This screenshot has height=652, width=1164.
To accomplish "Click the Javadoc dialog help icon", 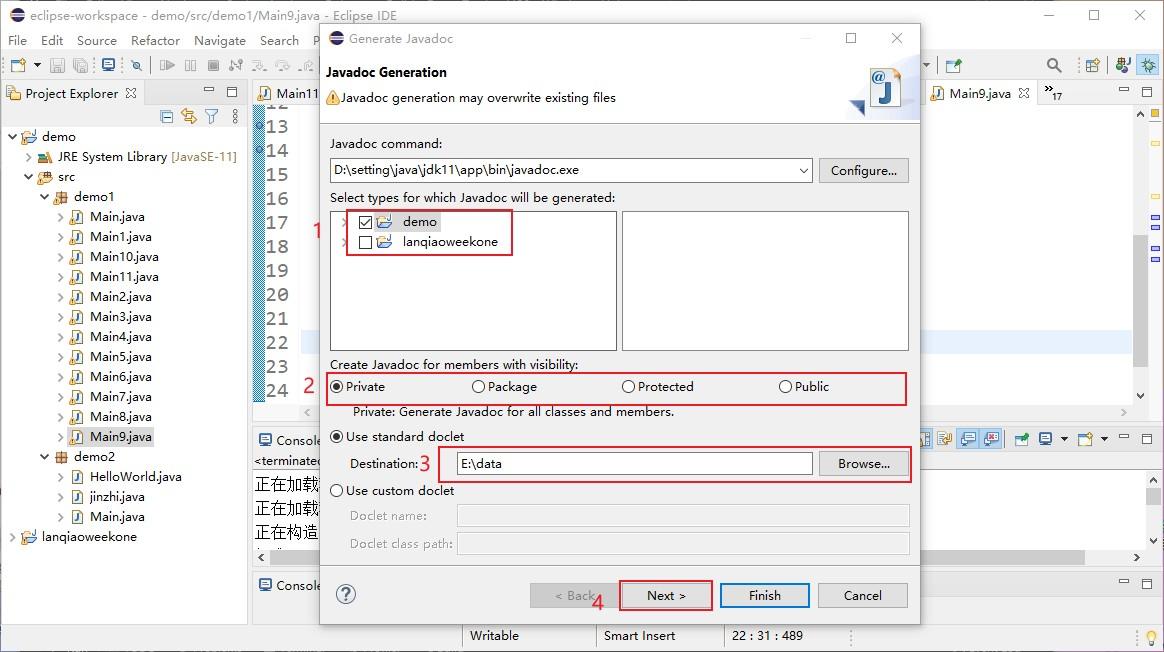I will click(x=346, y=594).
